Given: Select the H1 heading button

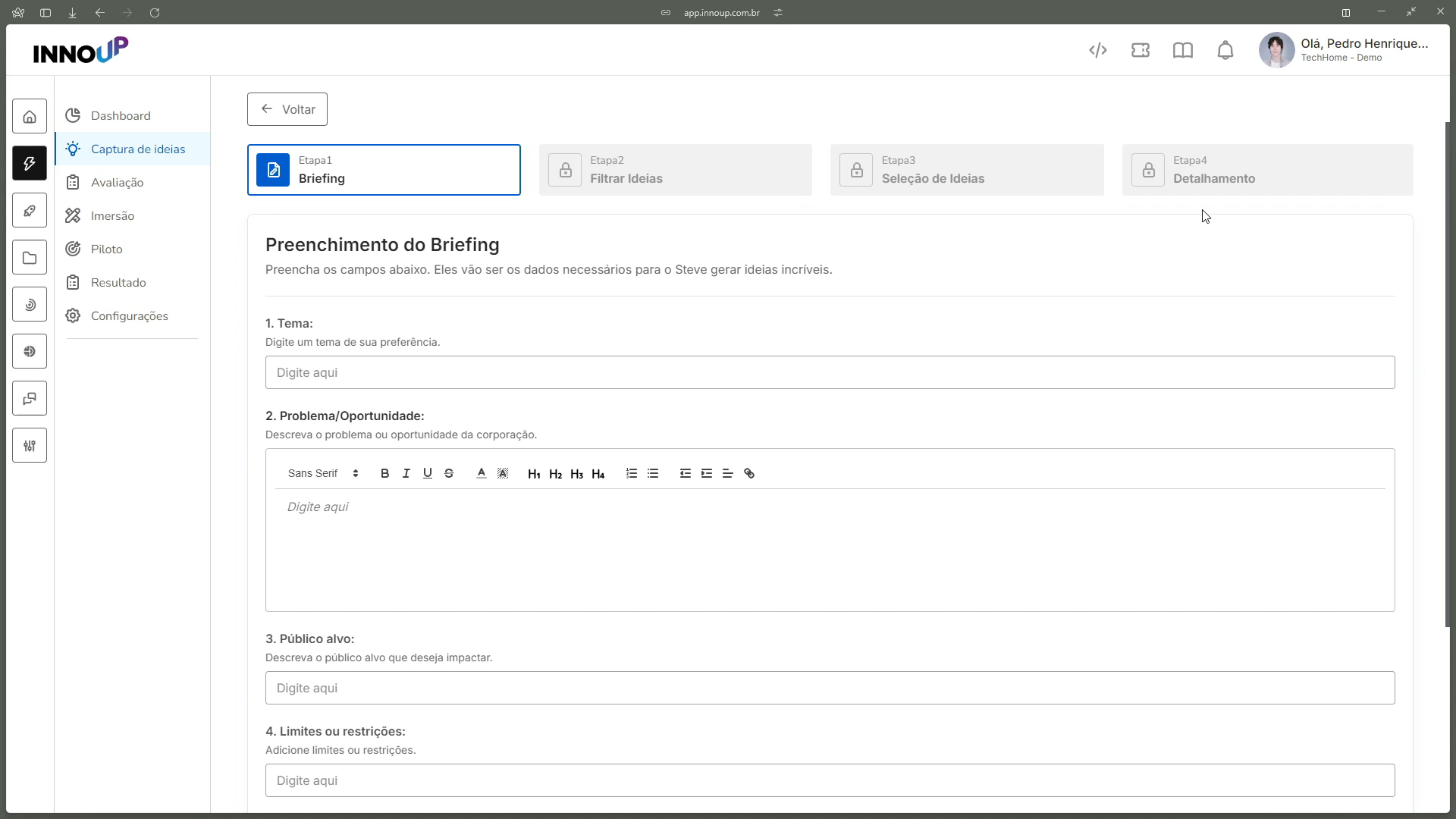Looking at the screenshot, I should coord(534,473).
